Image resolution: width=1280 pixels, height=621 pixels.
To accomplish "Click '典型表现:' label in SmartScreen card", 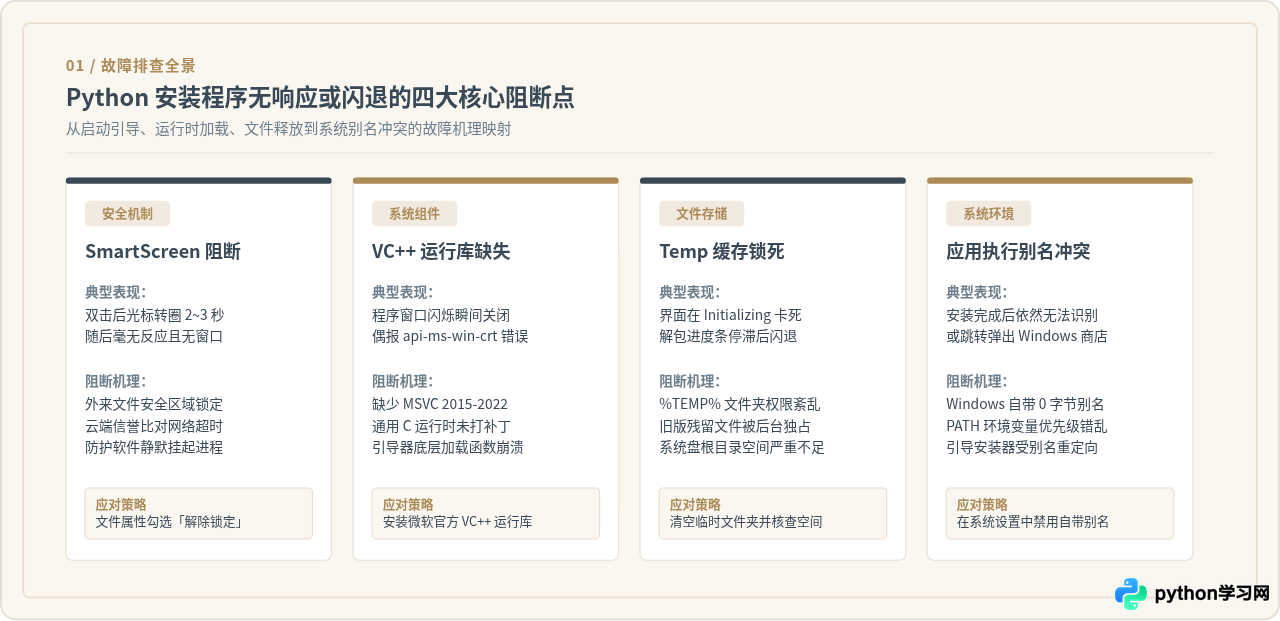I will click(116, 292).
